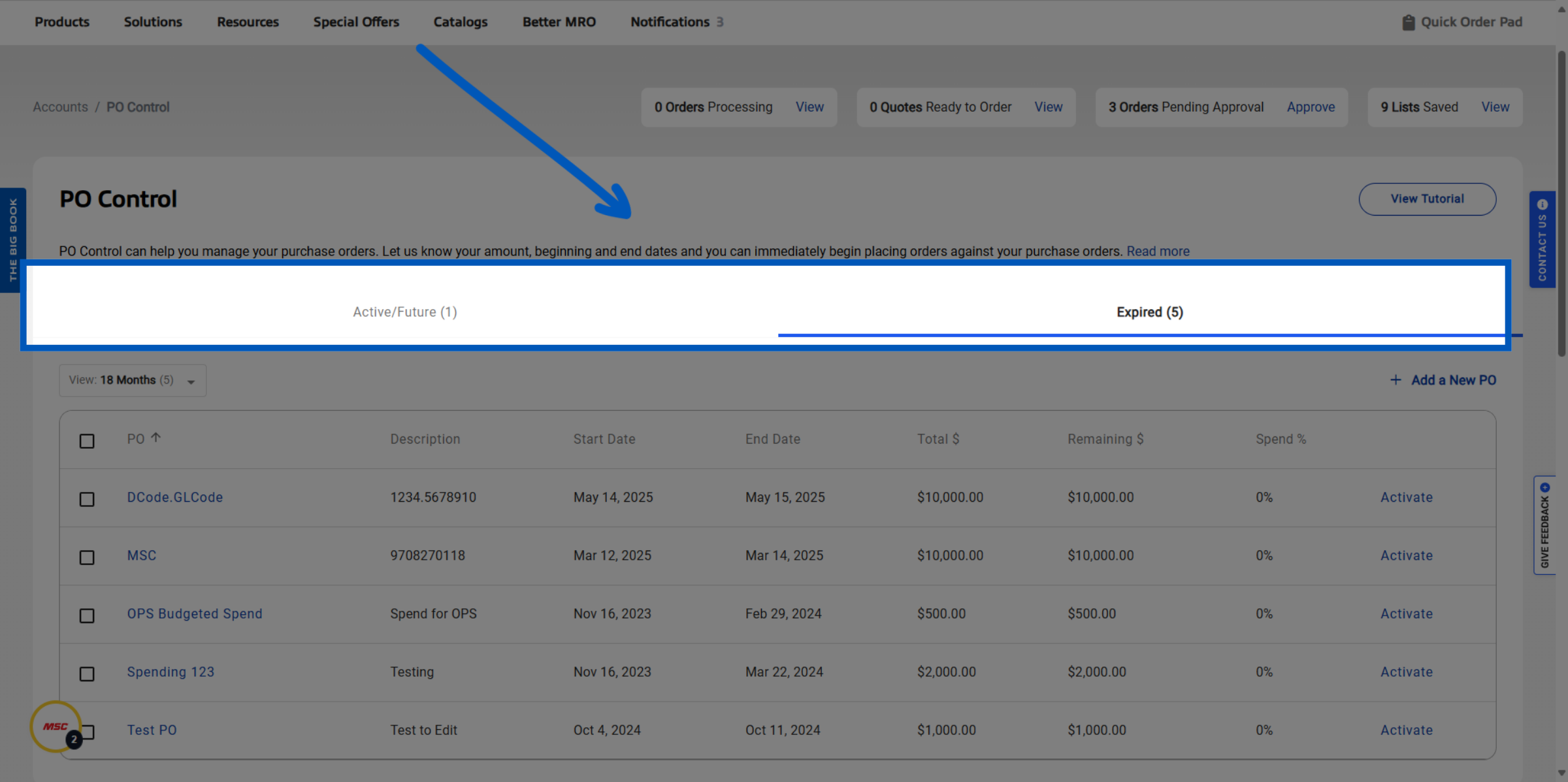This screenshot has width=1568, height=782.
Task: Select the Expired (5) tab
Action: pyautogui.click(x=1150, y=312)
